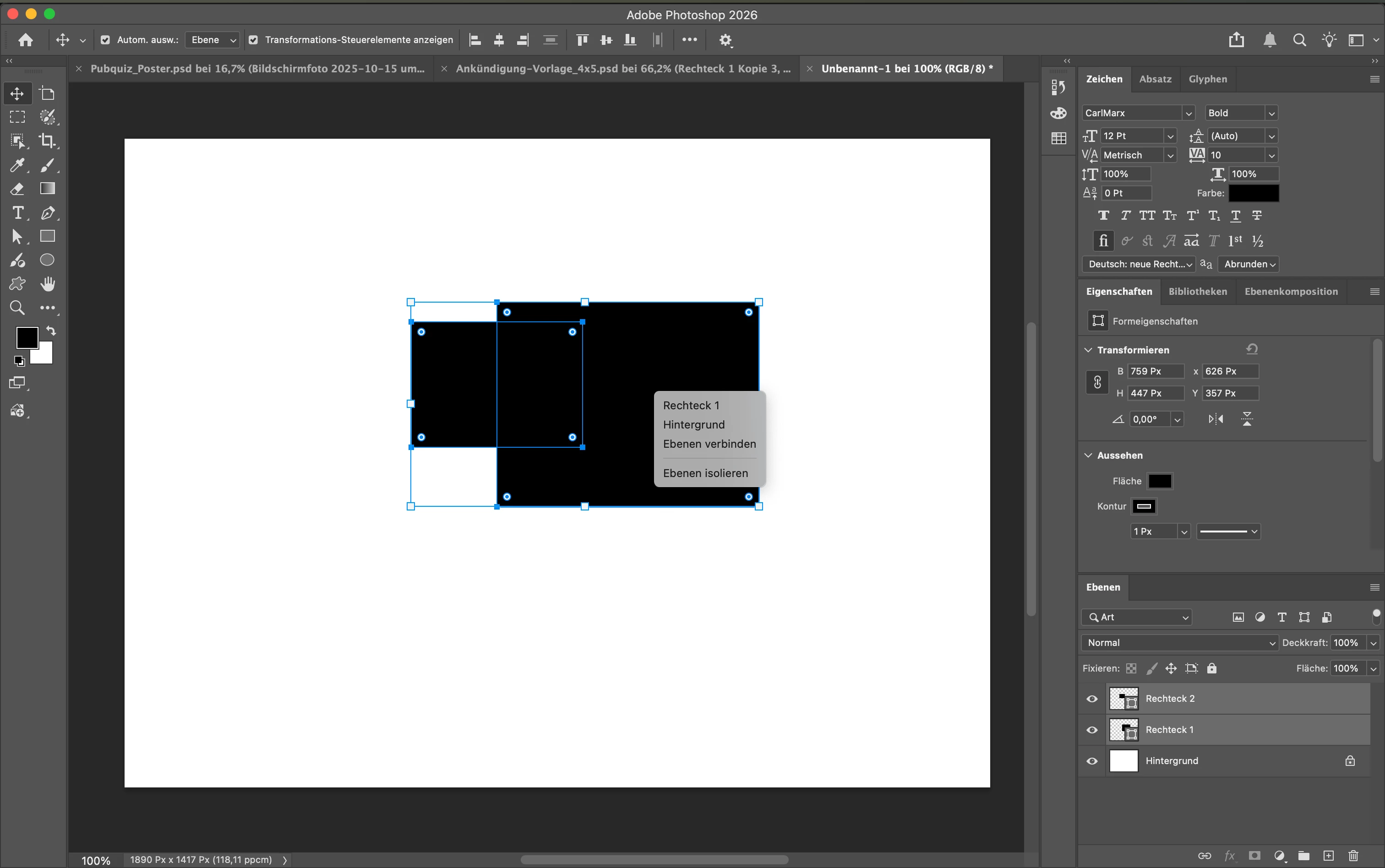Uncheck the Autom. ausw. checkbox

point(105,40)
